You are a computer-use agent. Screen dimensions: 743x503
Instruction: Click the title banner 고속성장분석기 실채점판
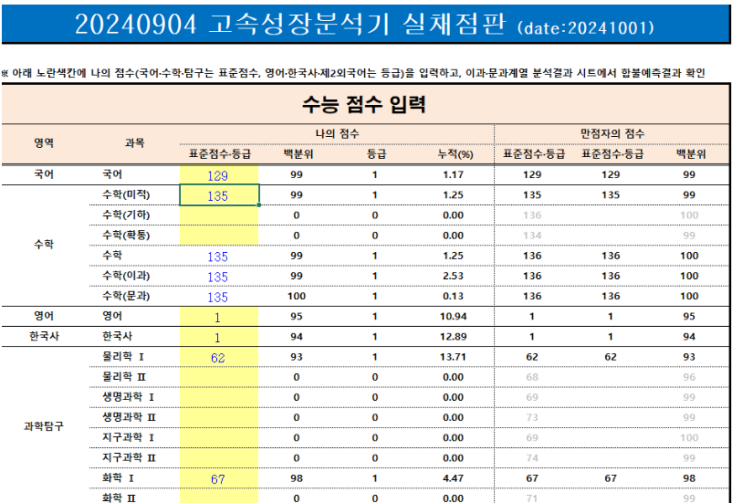coord(364,24)
